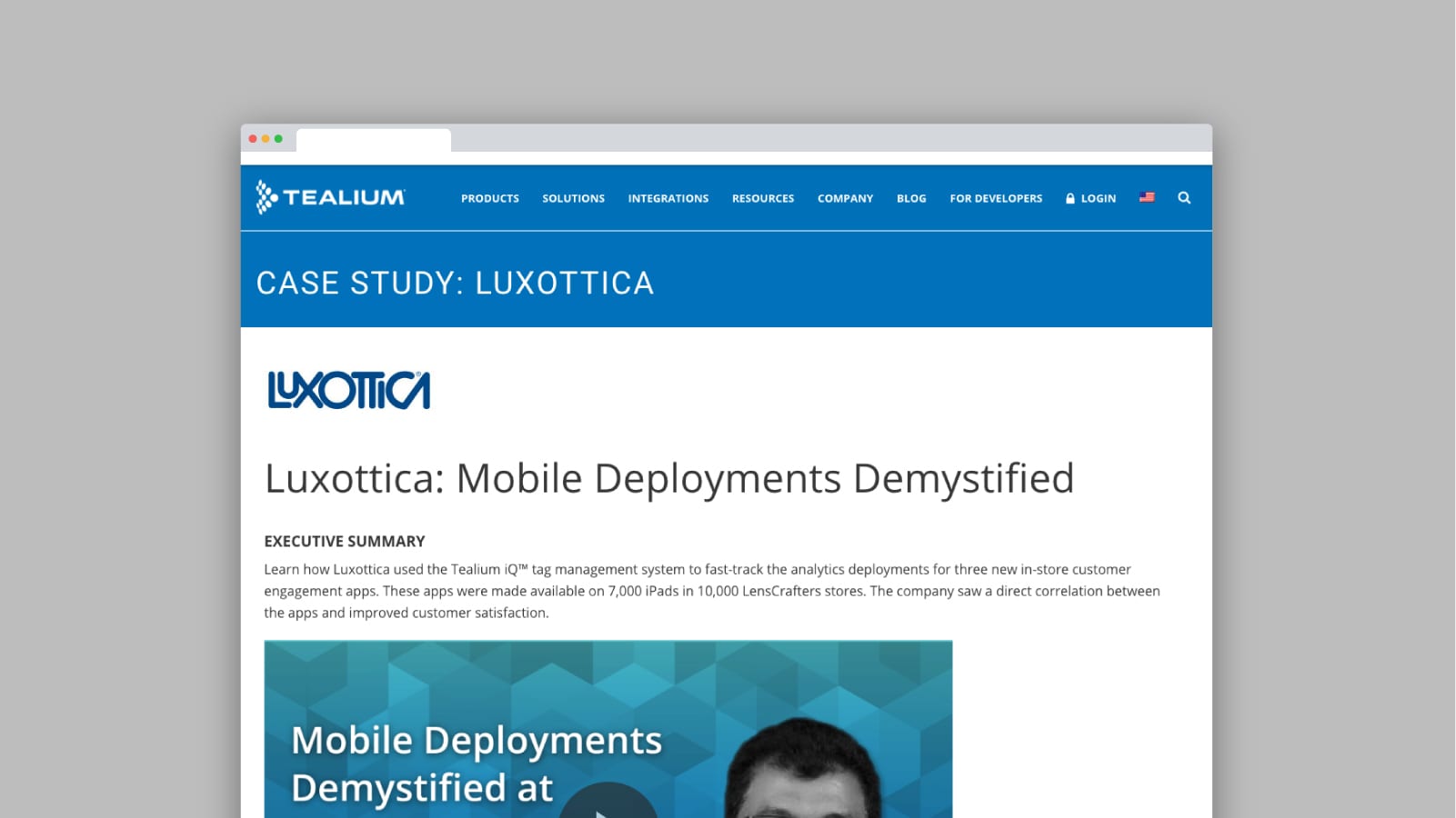Go to the Integrations menu item
1456x818 pixels.
(x=668, y=198)
